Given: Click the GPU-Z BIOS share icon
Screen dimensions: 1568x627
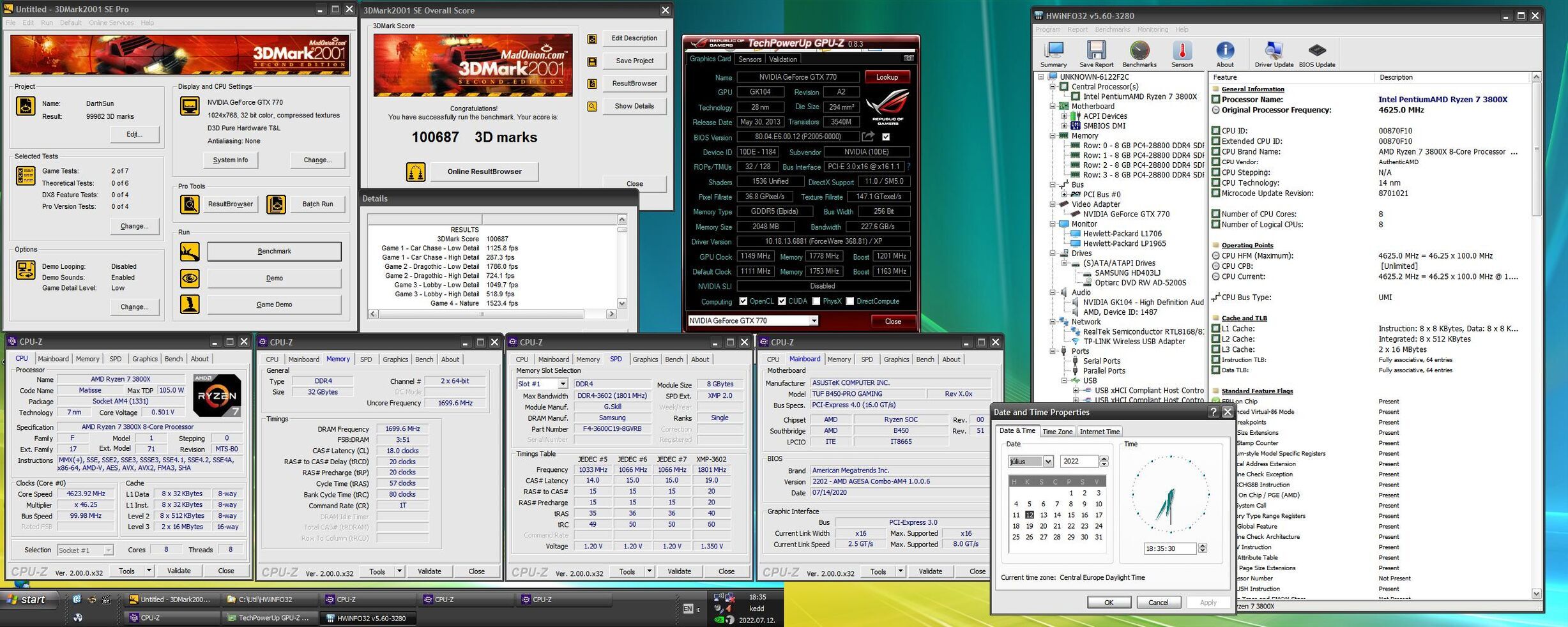Looking at the screenshot, I should [867, 136].
